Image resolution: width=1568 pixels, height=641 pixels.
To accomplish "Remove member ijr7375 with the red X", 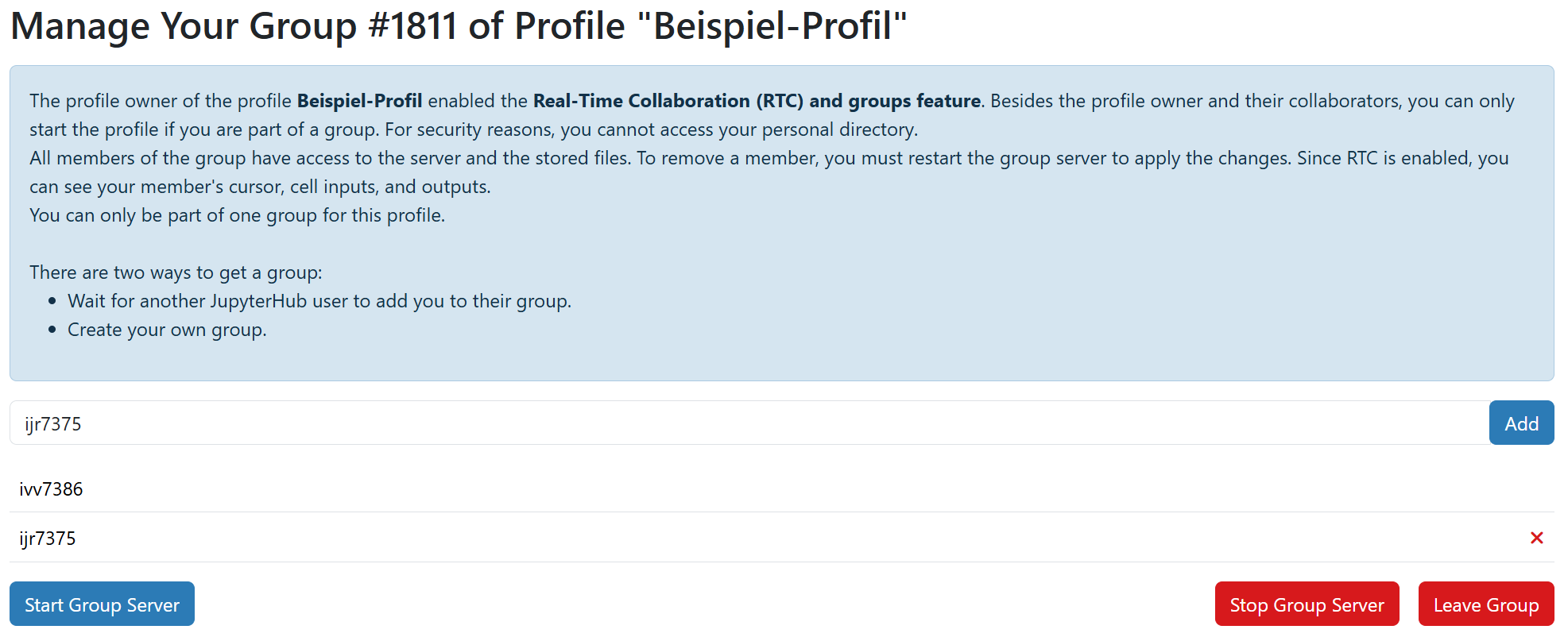I will tap(1536, 538).
